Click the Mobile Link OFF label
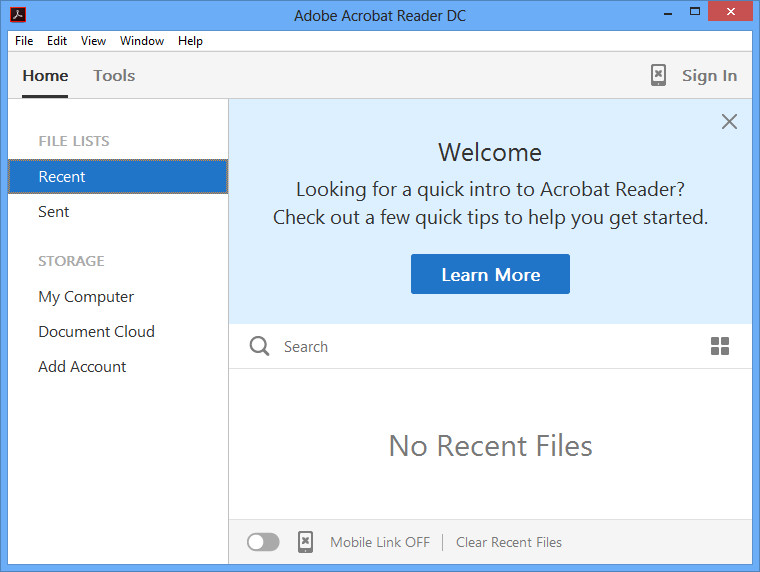 click(380, 542)
